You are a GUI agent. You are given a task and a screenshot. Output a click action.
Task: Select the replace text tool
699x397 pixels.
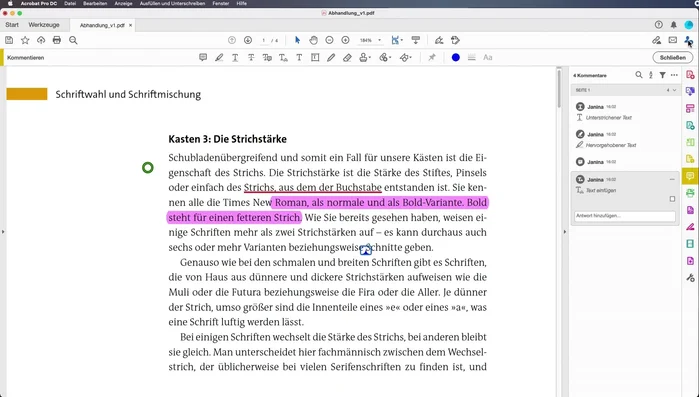pyautogui.click(x=267, y=57)
